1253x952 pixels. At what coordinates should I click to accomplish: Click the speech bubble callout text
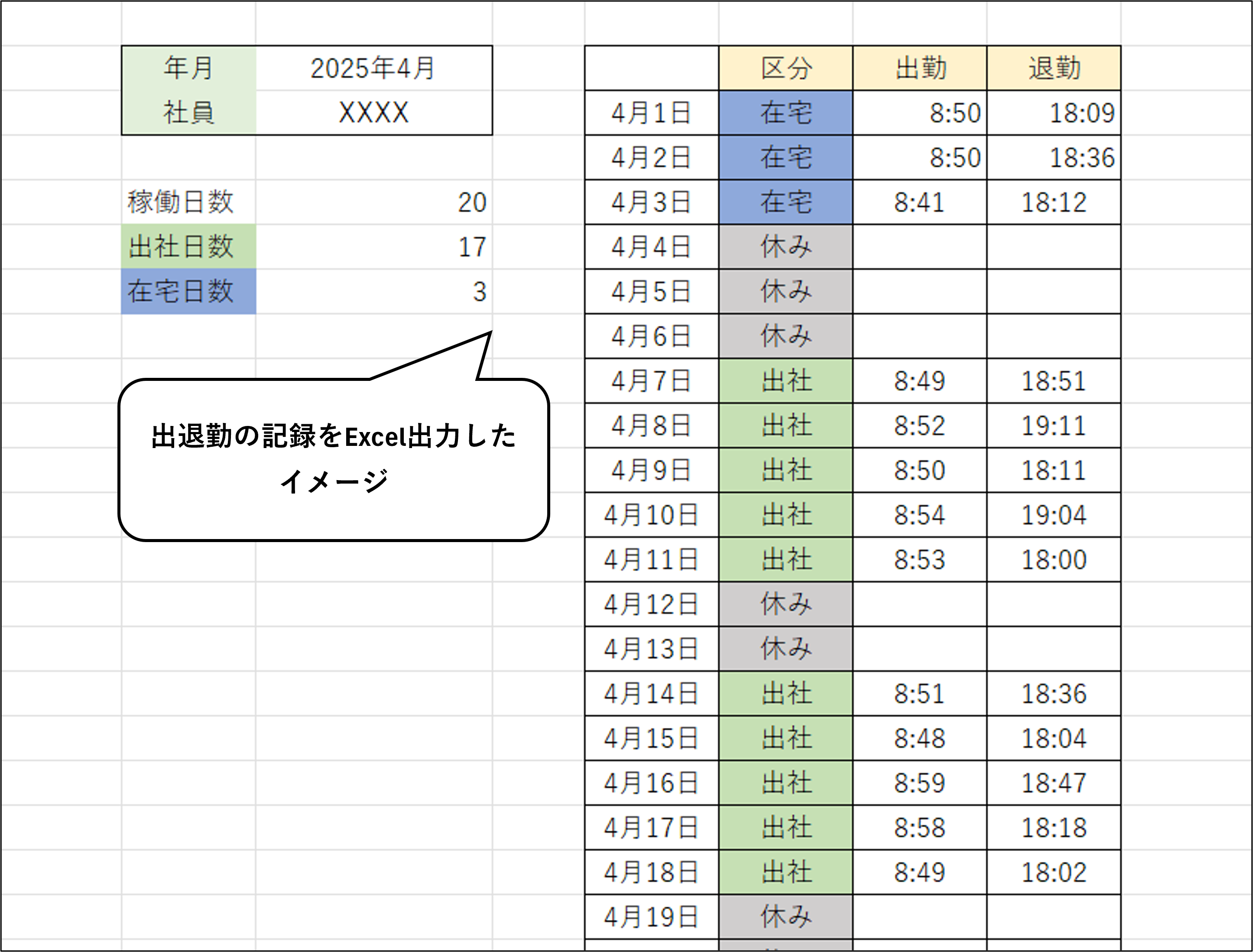click(x=333, y=458)
